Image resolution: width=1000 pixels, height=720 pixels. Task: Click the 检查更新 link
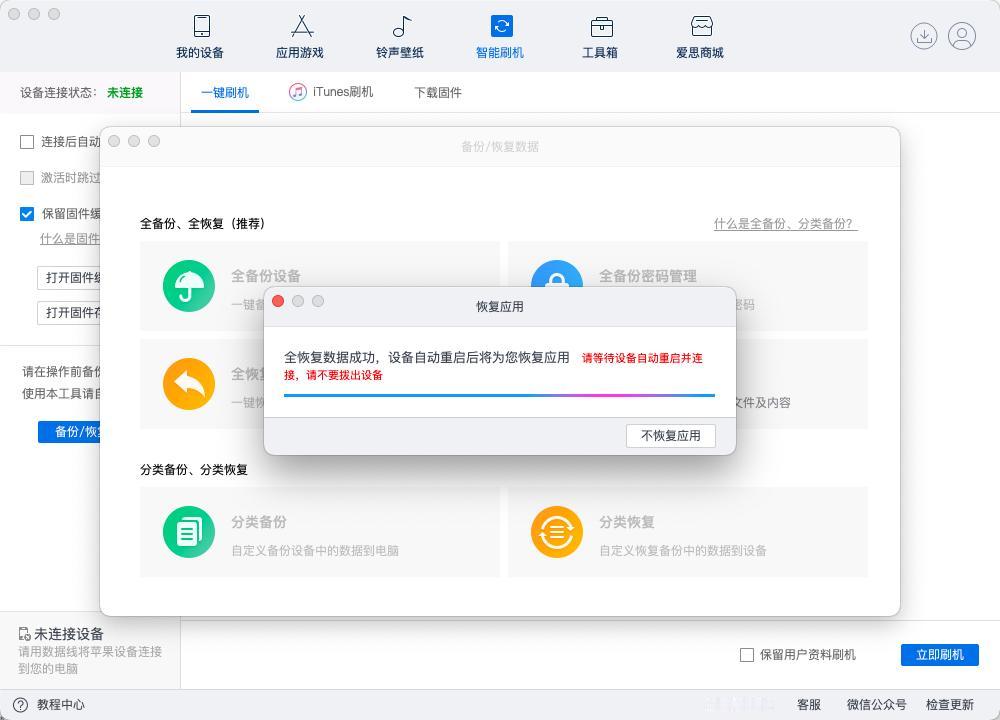coord(950,705)
